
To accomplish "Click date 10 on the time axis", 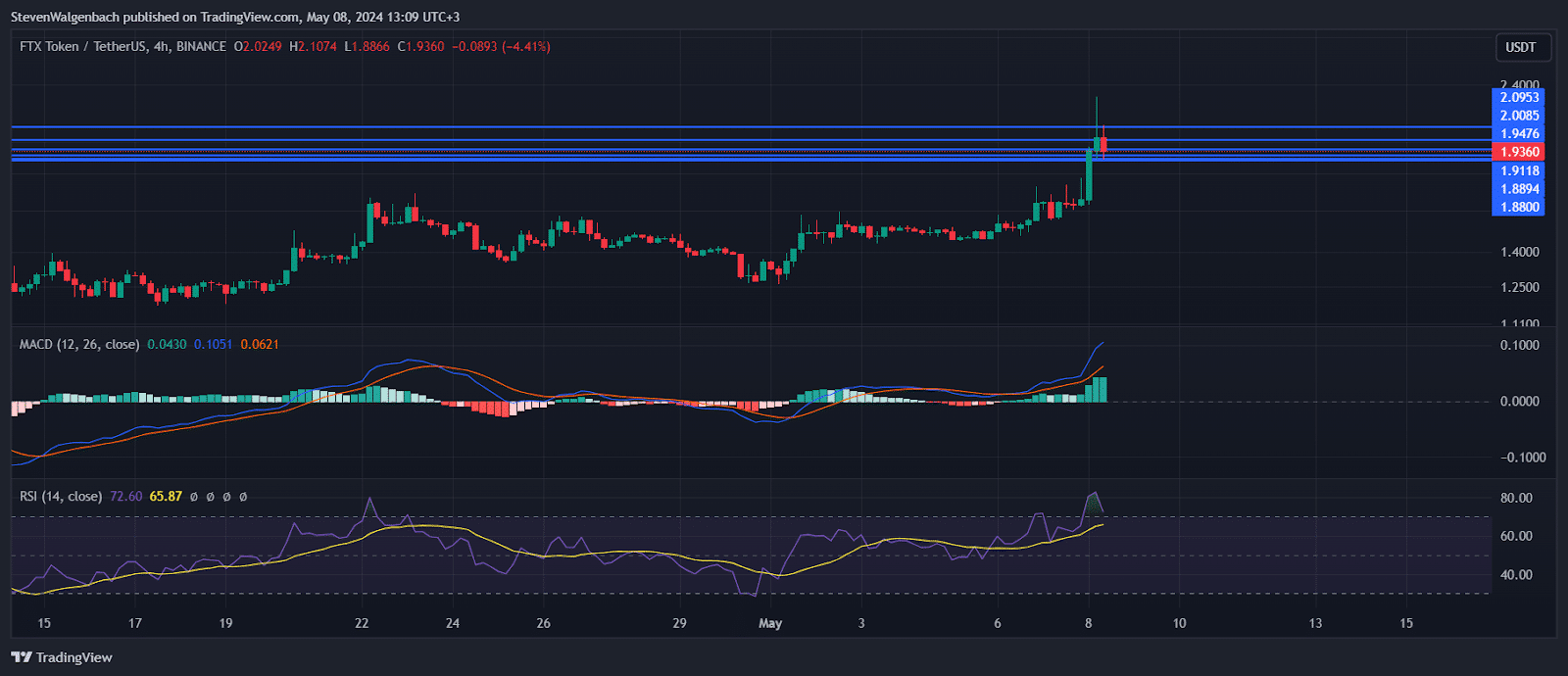I will (x=1179, y=623).
